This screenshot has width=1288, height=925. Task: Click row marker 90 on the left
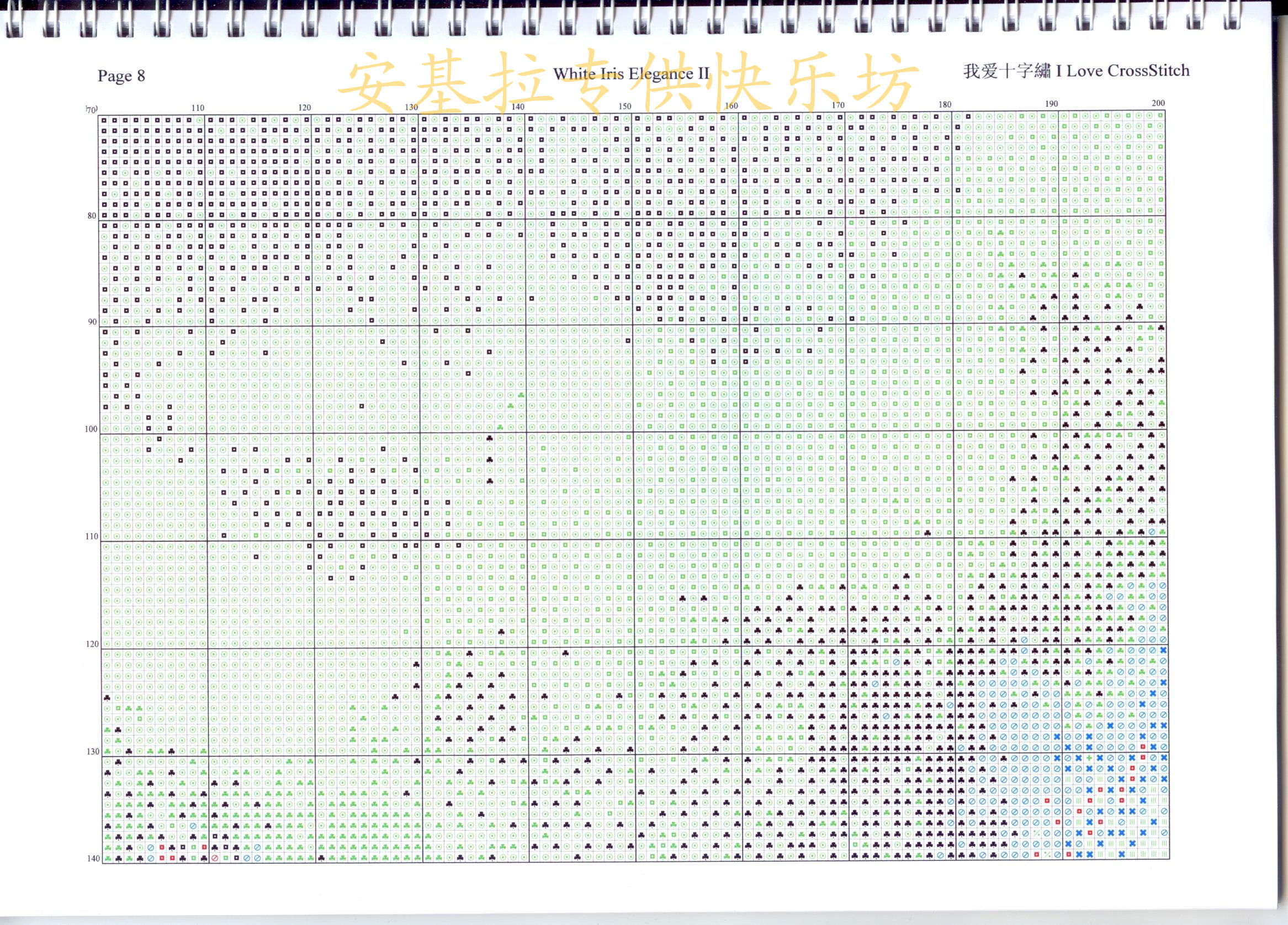pyautogui.click(x=92, y=321)
